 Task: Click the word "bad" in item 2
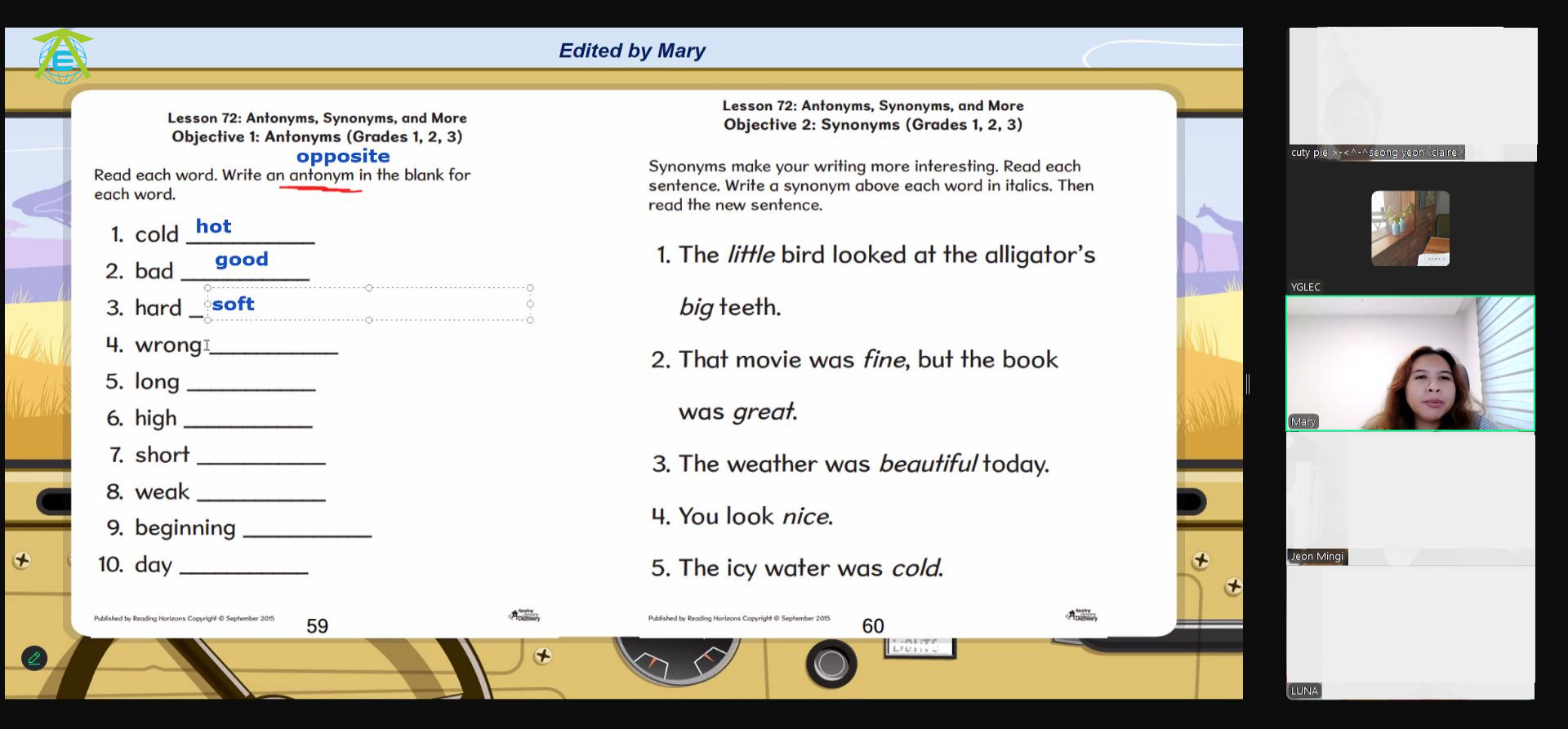click(x=154, y=271)
